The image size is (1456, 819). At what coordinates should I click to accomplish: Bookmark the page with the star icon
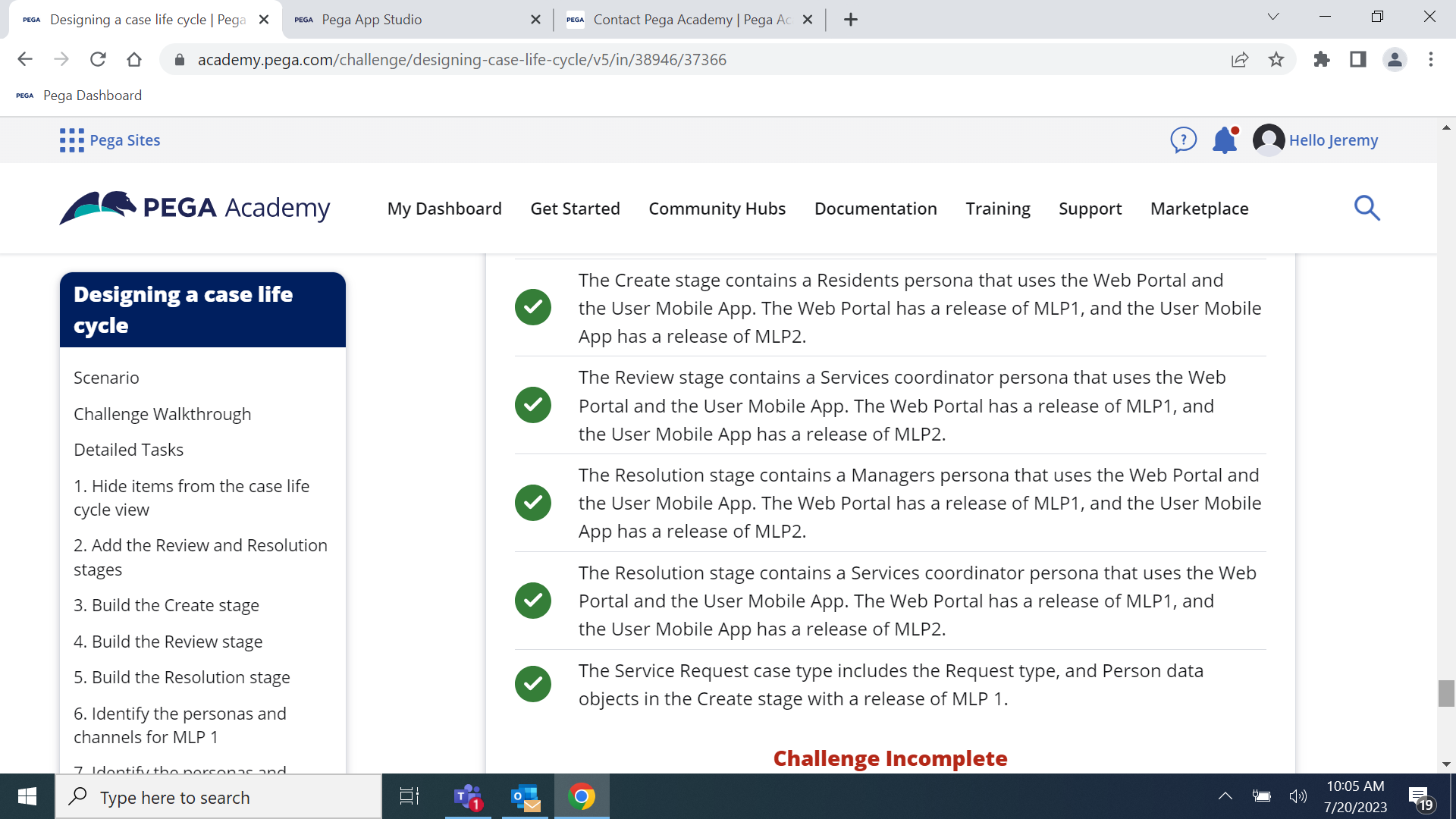pyautogui.click(x=1277, y=59)
